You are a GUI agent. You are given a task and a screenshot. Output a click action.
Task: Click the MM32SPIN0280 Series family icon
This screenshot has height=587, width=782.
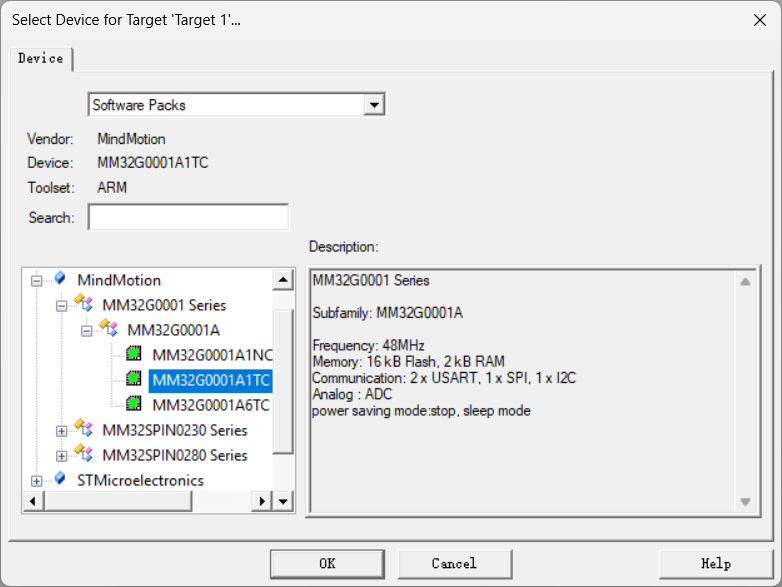point(84,455)
